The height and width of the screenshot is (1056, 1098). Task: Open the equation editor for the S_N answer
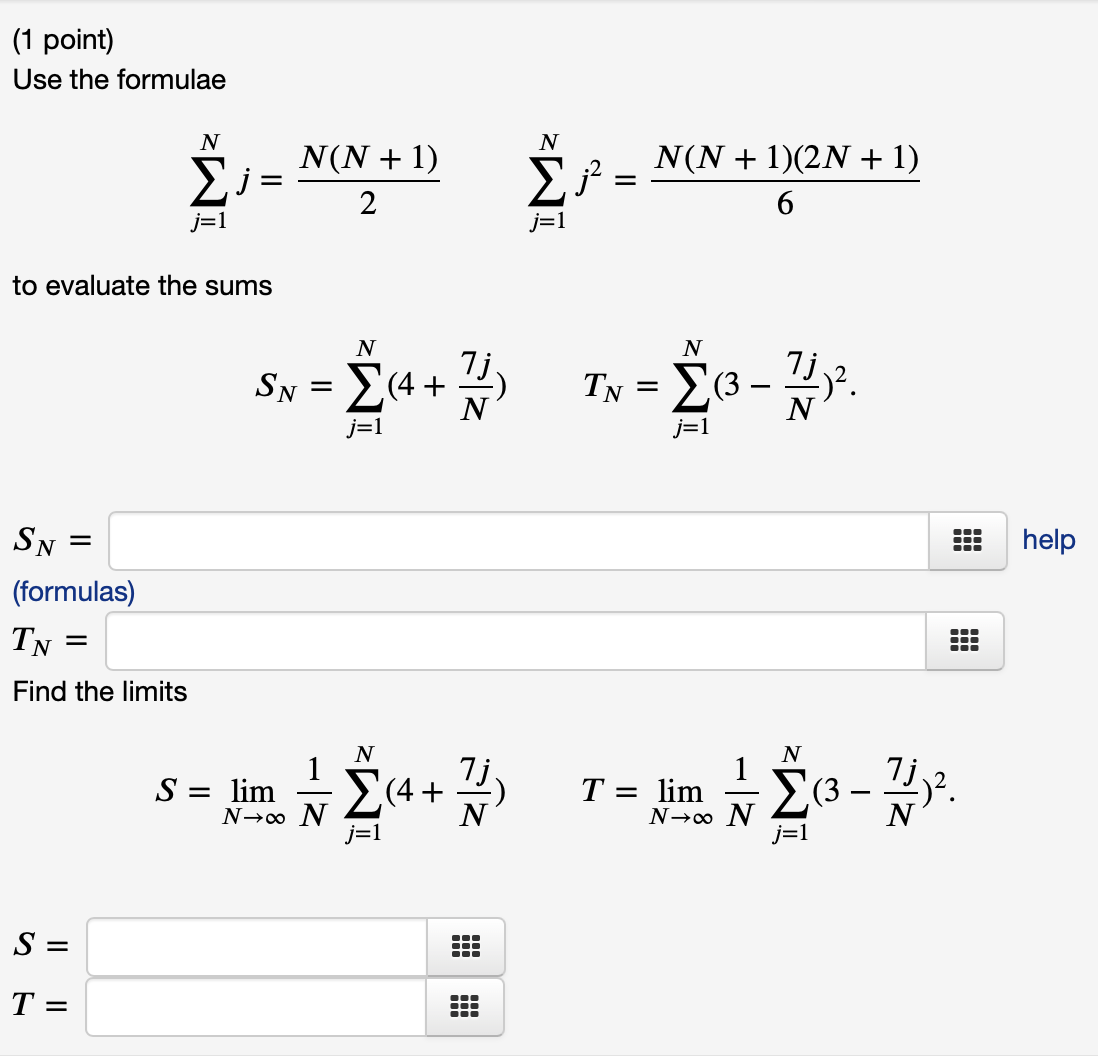966,541
